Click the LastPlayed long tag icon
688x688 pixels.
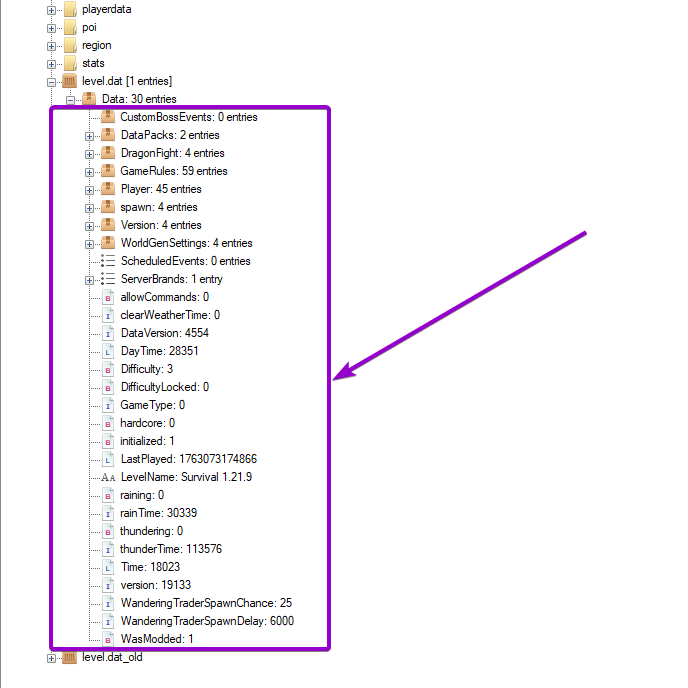pos(108,459)
